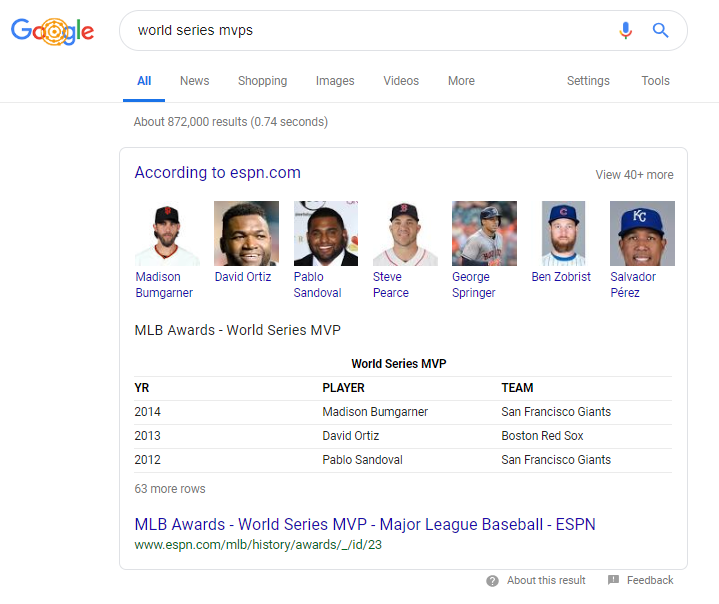The height and width of the screenshot is (604, 719).
Task: Start voice search with the microphone icon
Action: tap(625, 30)
